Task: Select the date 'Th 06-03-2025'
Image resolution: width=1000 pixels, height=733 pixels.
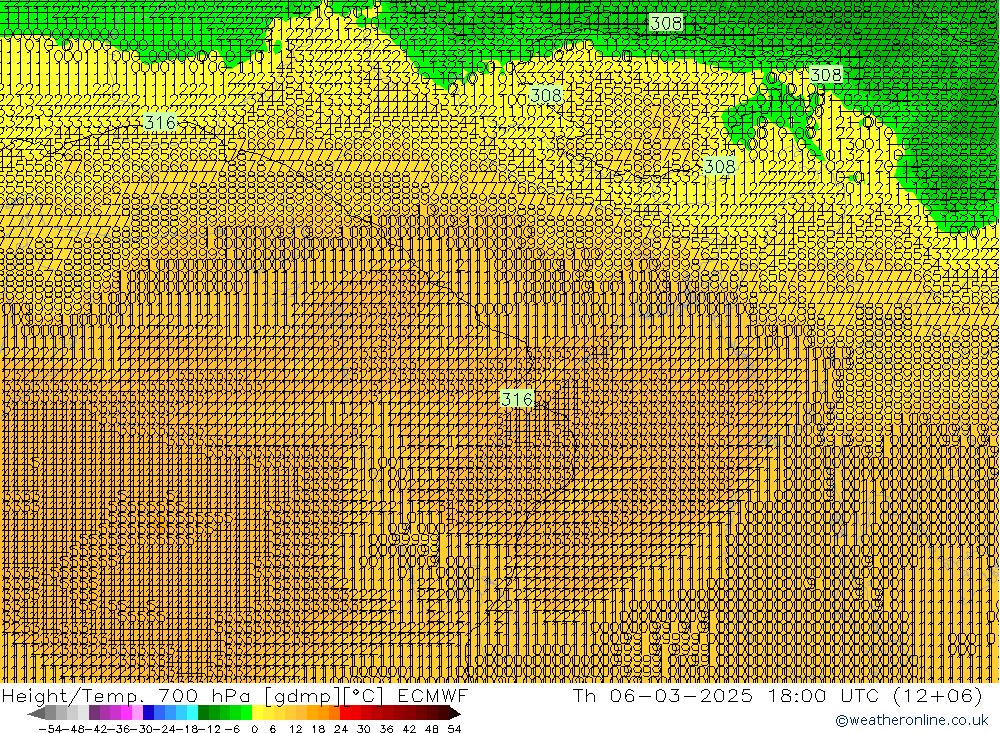Action: click(x=662, y=695)
